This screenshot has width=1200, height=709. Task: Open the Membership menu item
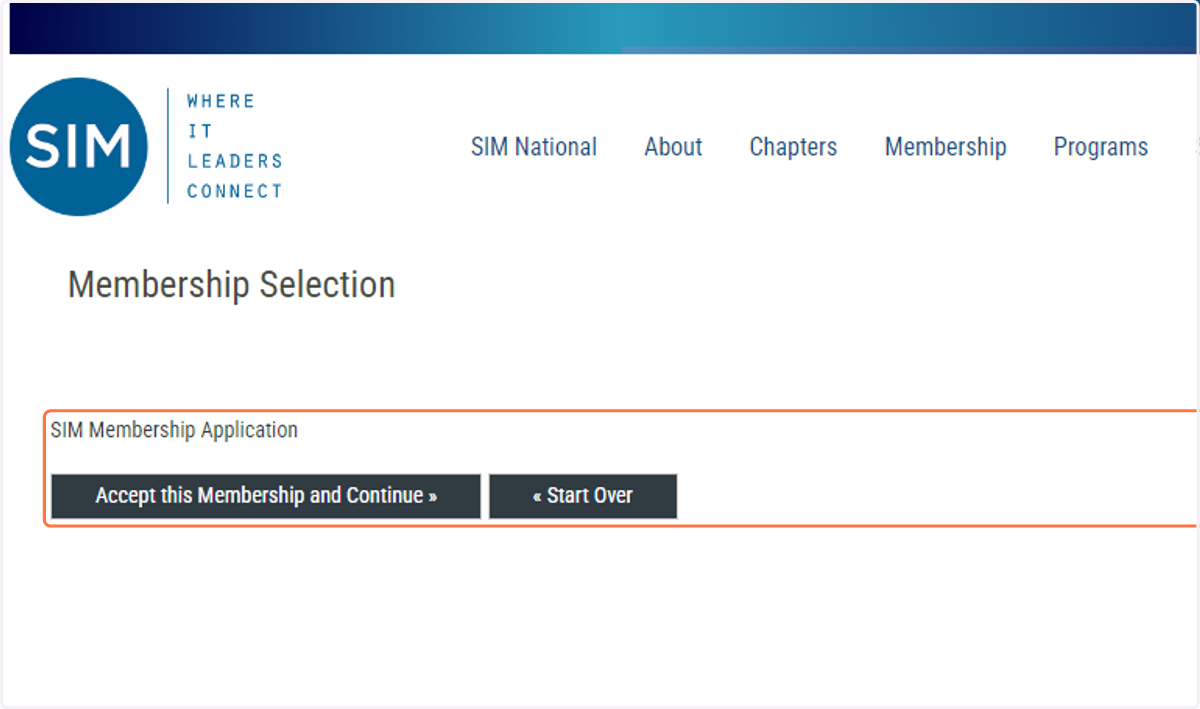click(x=945, y=147)
